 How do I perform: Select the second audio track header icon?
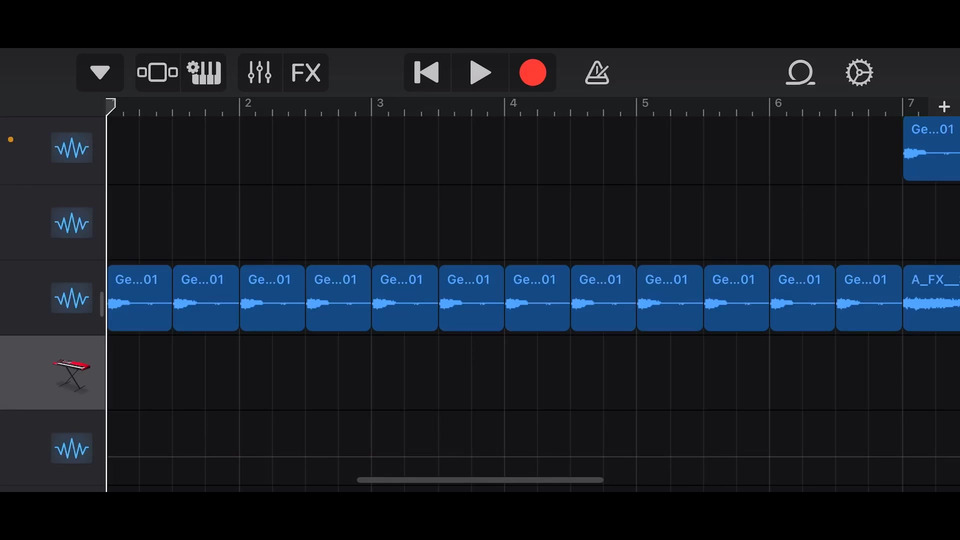click(72, 223)
